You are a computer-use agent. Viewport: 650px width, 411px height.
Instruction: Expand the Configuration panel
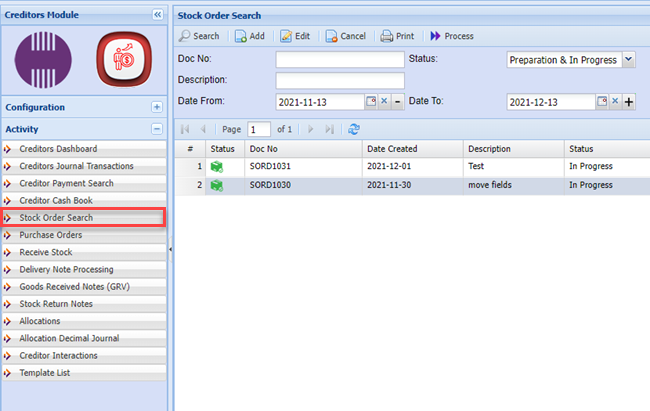pyautogui.click(x=156, y=107)
